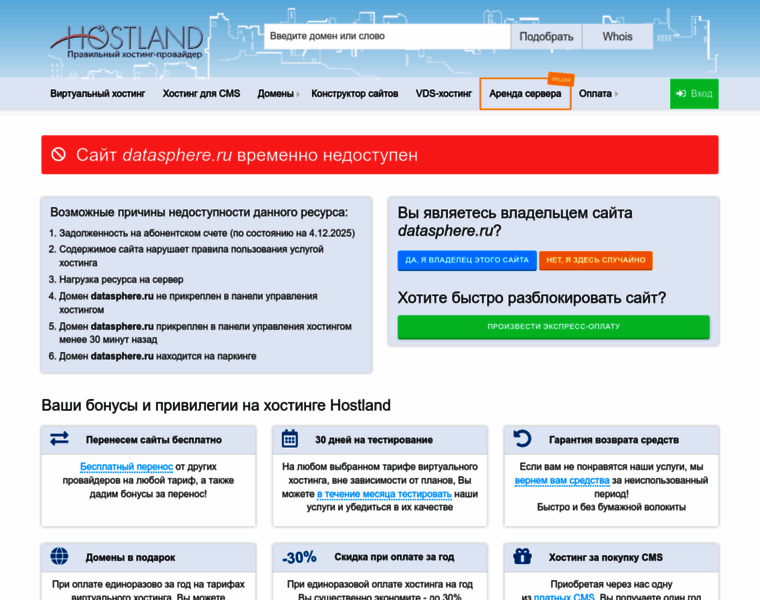The image size is (760, 600).
Task: Click the domain search input field
Action: (x=387, y=37)
